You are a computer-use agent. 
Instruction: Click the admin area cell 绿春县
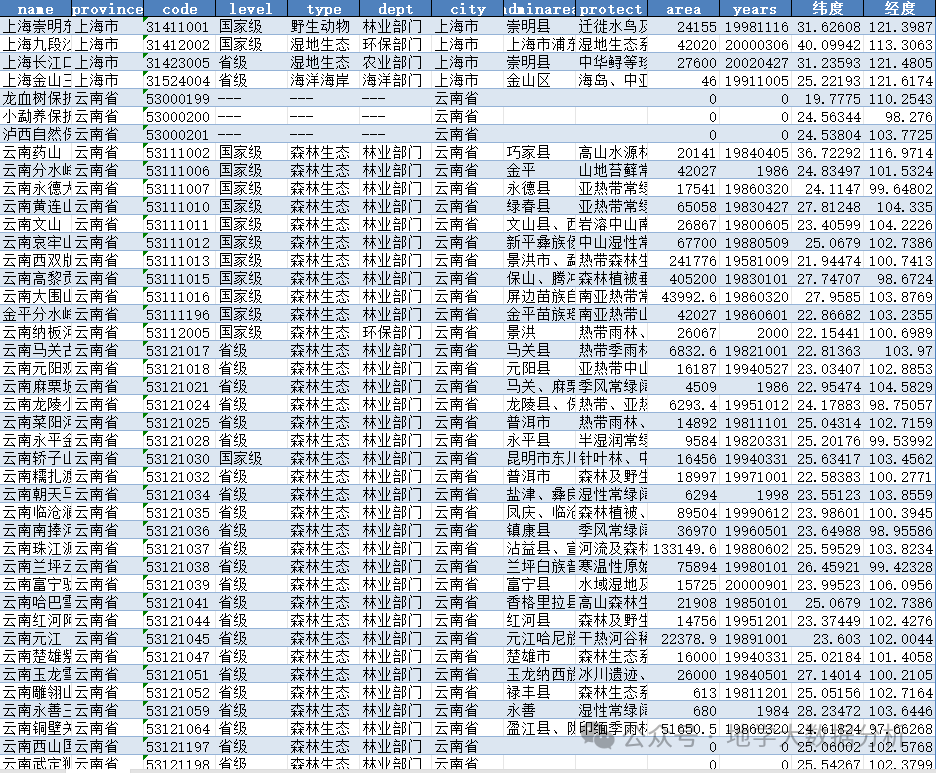(x=540, y=207)
